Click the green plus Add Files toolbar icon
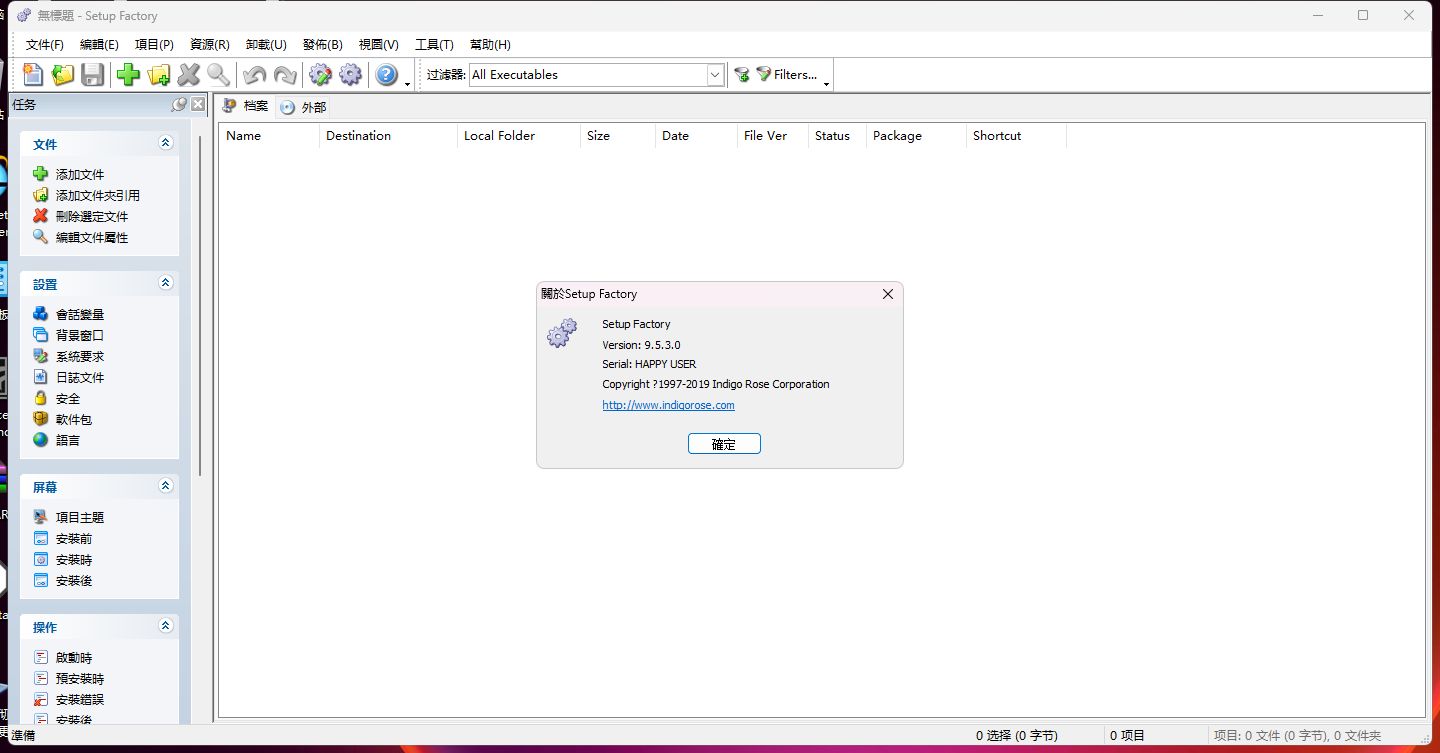This screenshot has height=753, width=1440. 128,75
